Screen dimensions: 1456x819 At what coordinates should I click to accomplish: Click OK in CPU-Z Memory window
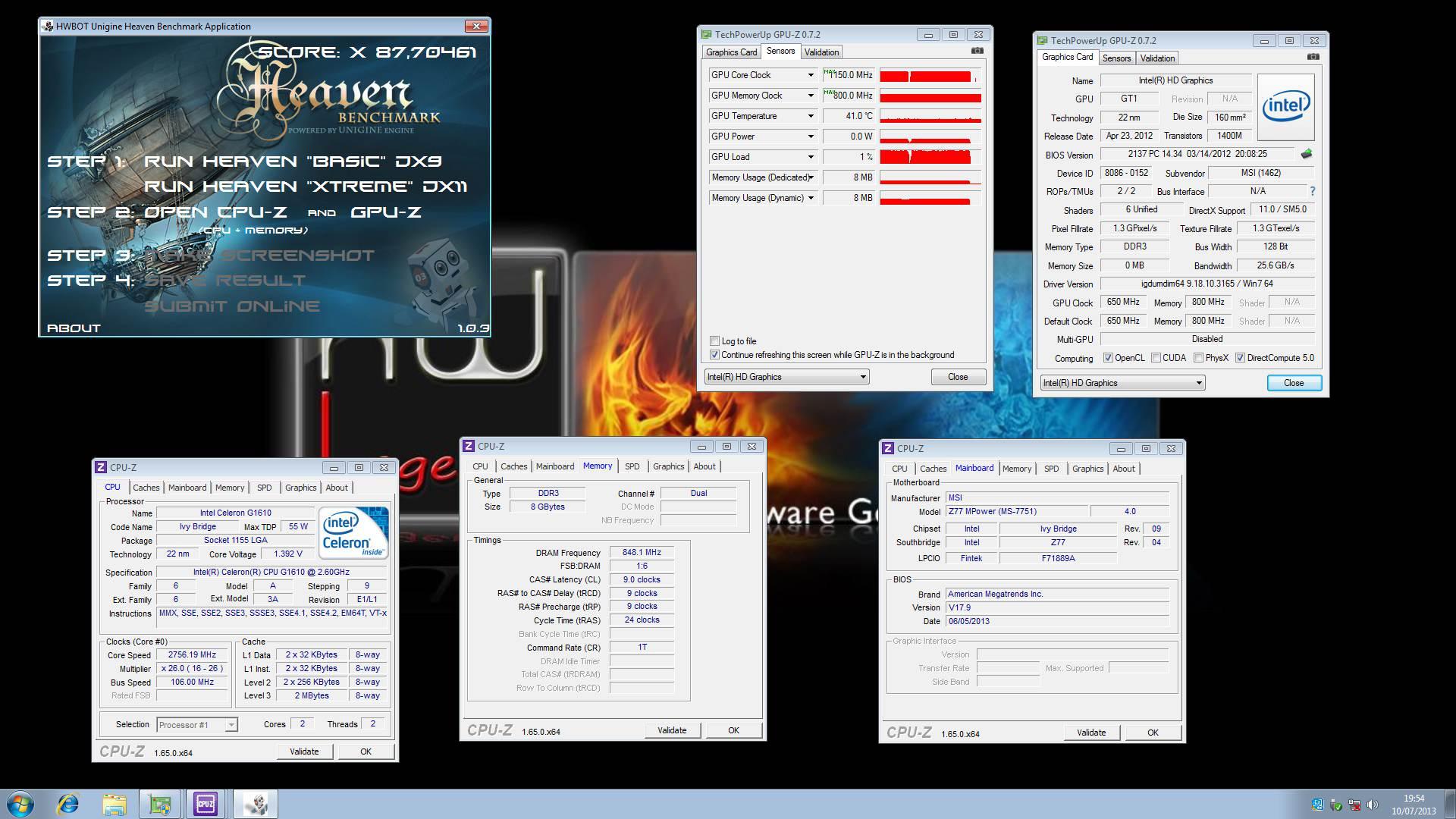click(733, 730)
